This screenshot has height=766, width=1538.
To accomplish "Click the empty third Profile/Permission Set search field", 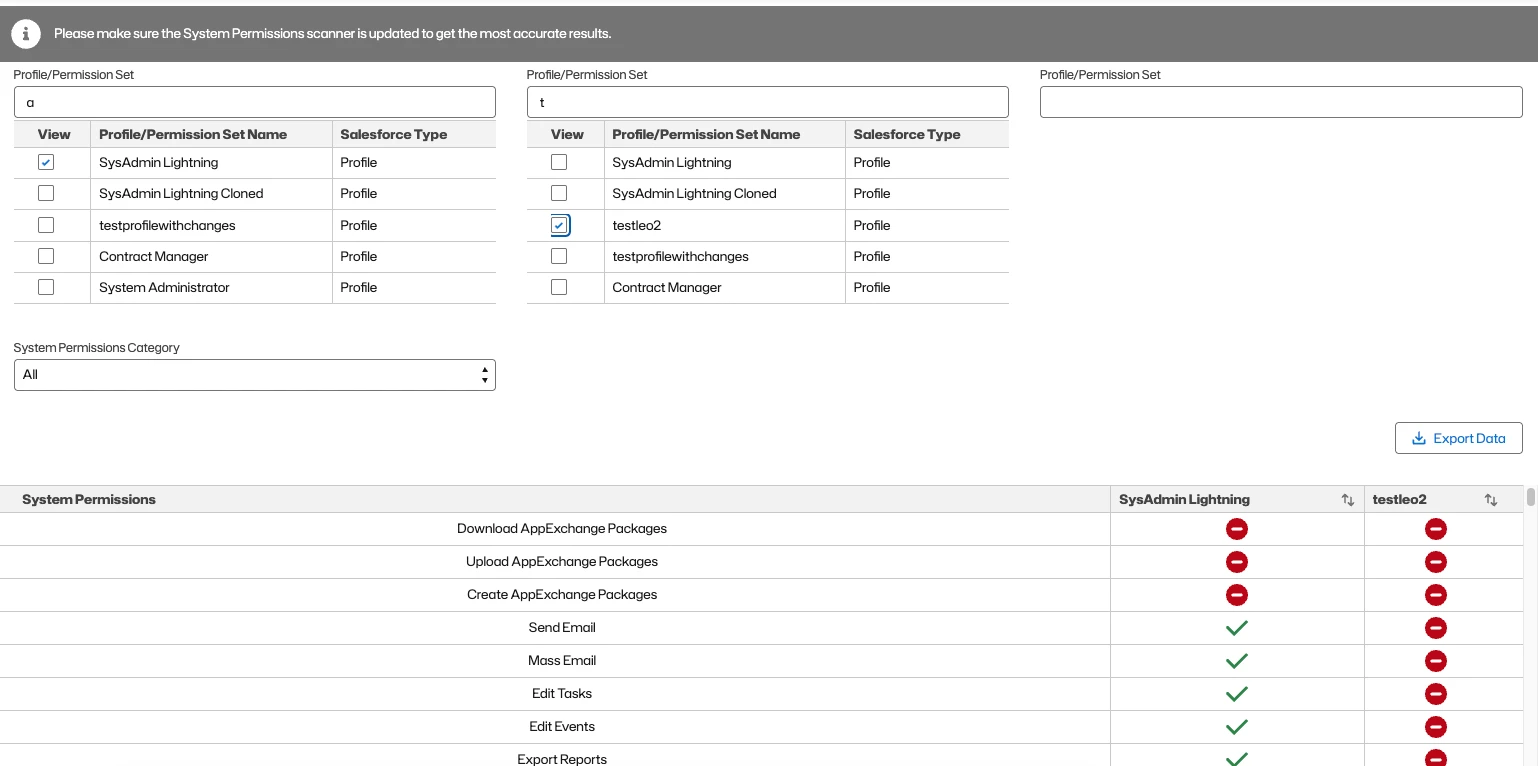I will (x=1281, y=102).
